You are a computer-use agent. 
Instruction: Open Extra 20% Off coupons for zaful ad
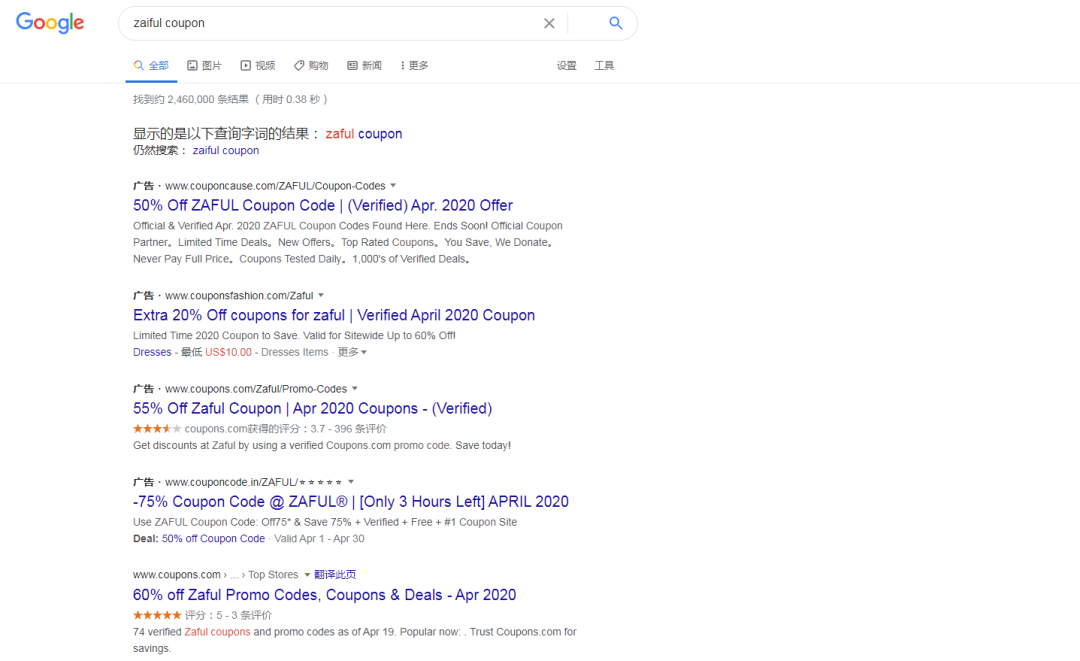334,315
